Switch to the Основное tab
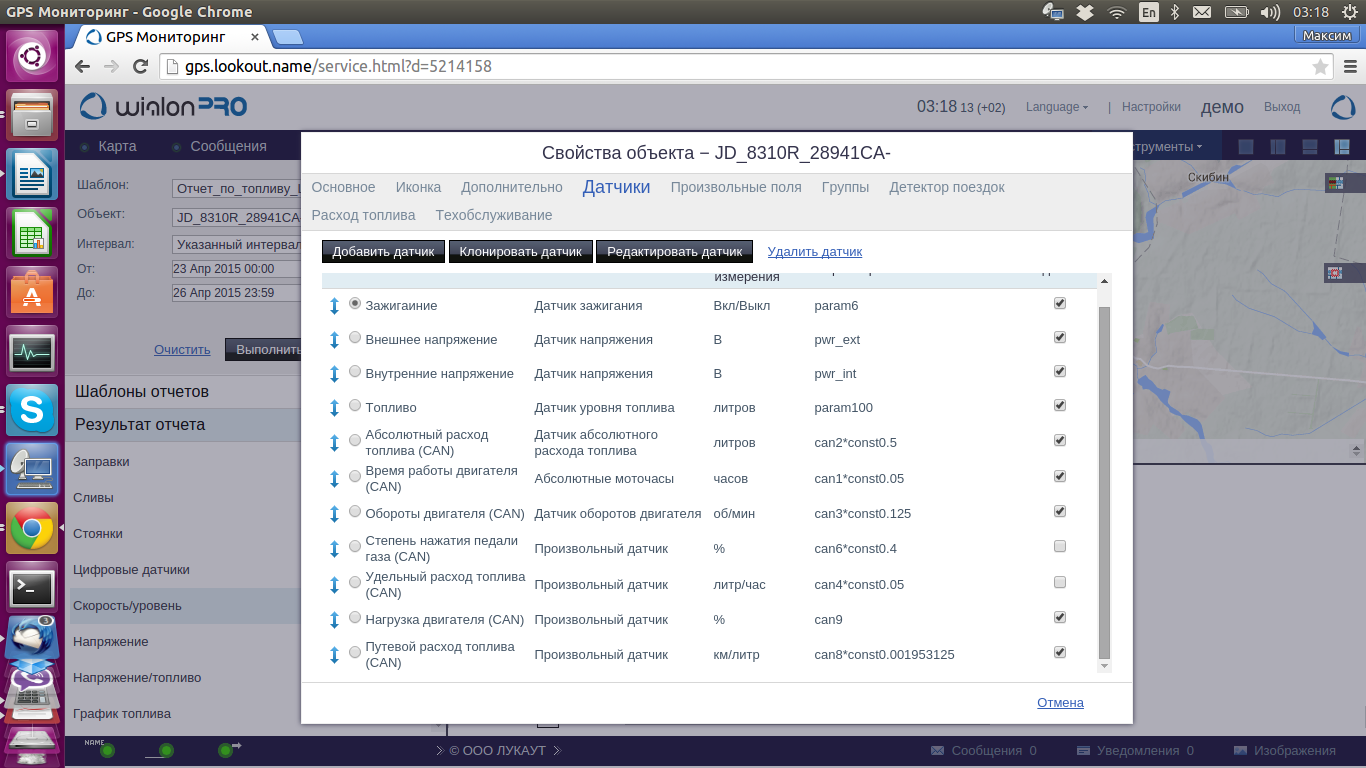This screenshot has height=768, width=1366. 343,187
